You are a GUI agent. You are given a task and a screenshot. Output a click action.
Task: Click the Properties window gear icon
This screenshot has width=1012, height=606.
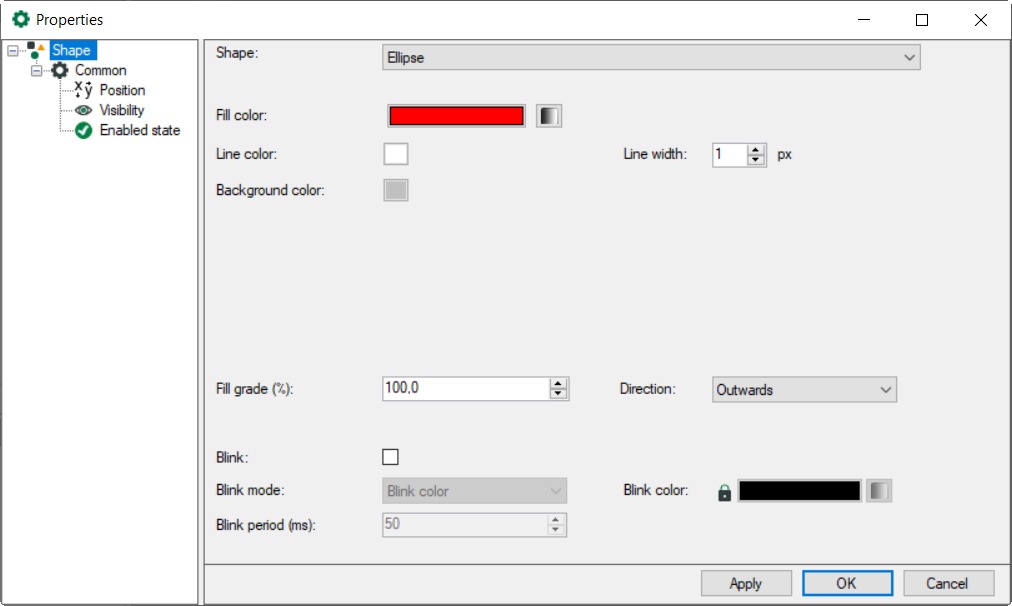(21, 19)
